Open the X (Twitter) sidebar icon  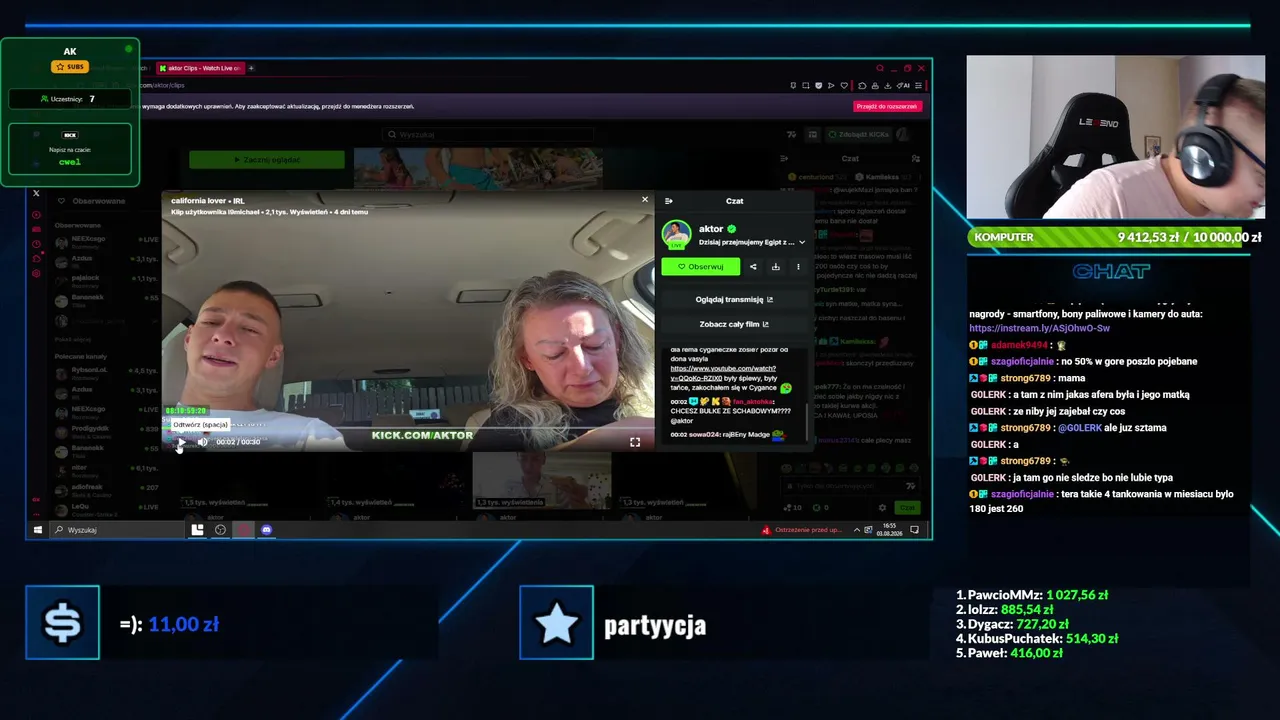click(36, 193)
